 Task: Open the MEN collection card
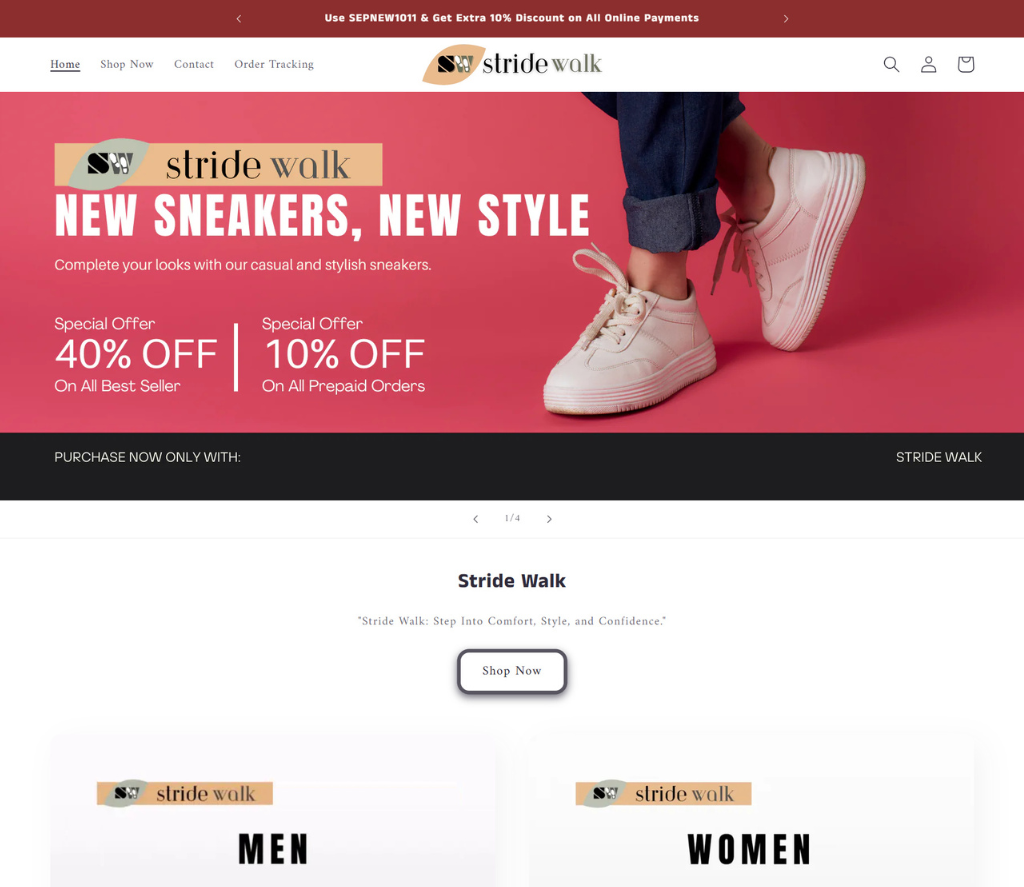pyautogui.click(x=272, y=811)
